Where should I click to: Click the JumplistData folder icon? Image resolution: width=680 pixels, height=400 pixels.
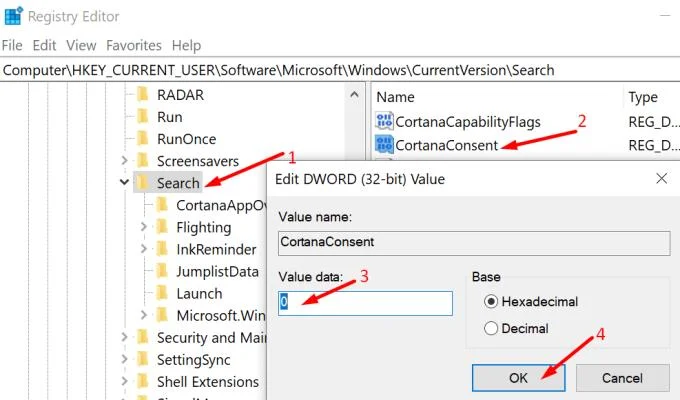click(162, 271)
